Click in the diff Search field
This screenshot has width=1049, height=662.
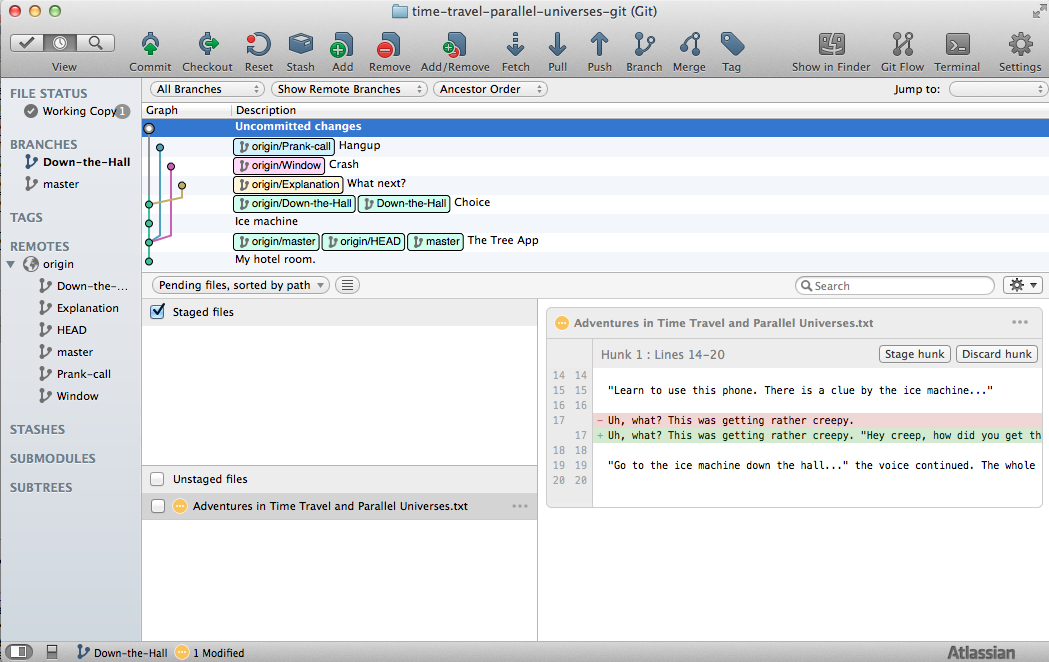(894, 286)
